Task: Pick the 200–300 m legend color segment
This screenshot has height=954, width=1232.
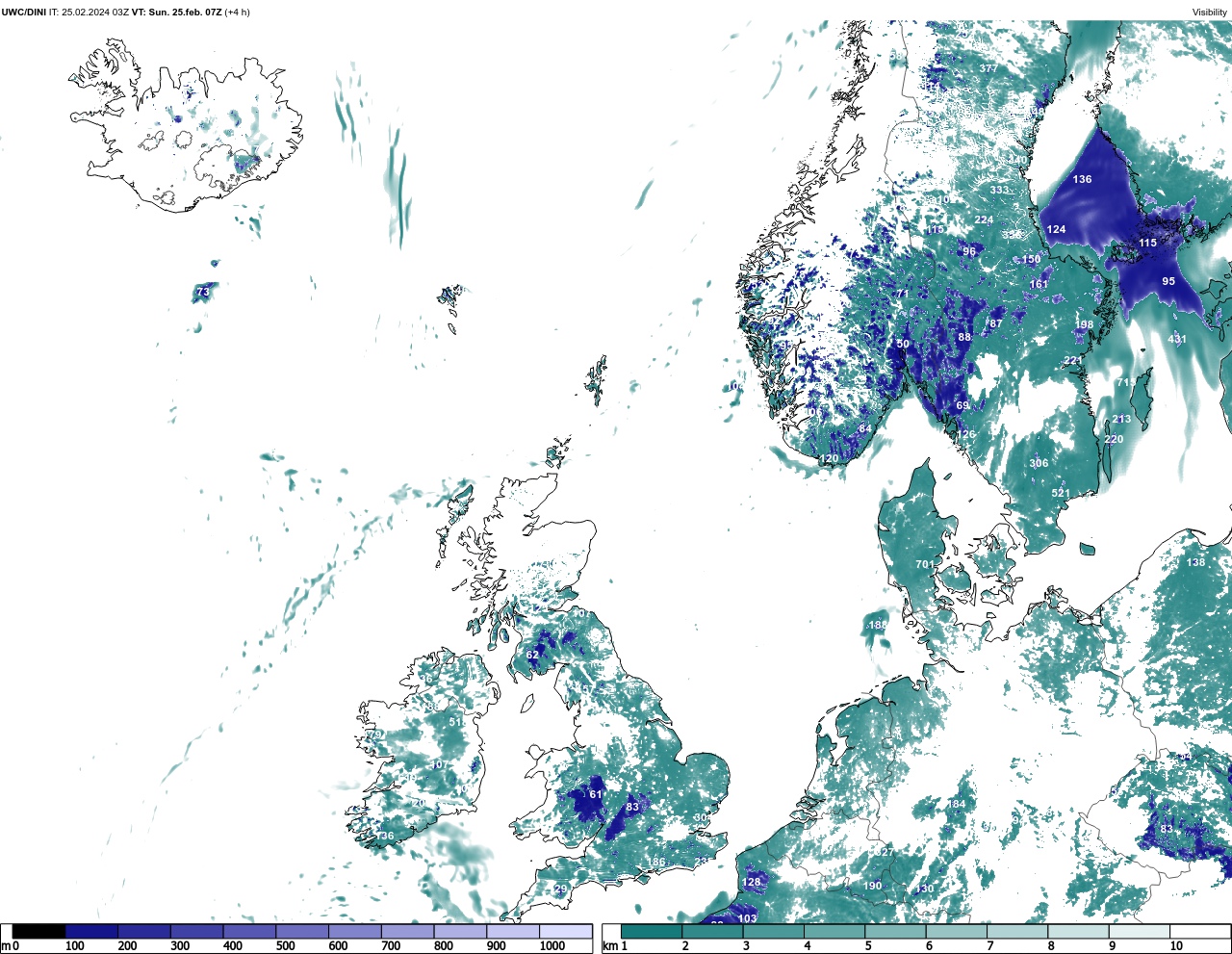Action: point(144,932)
